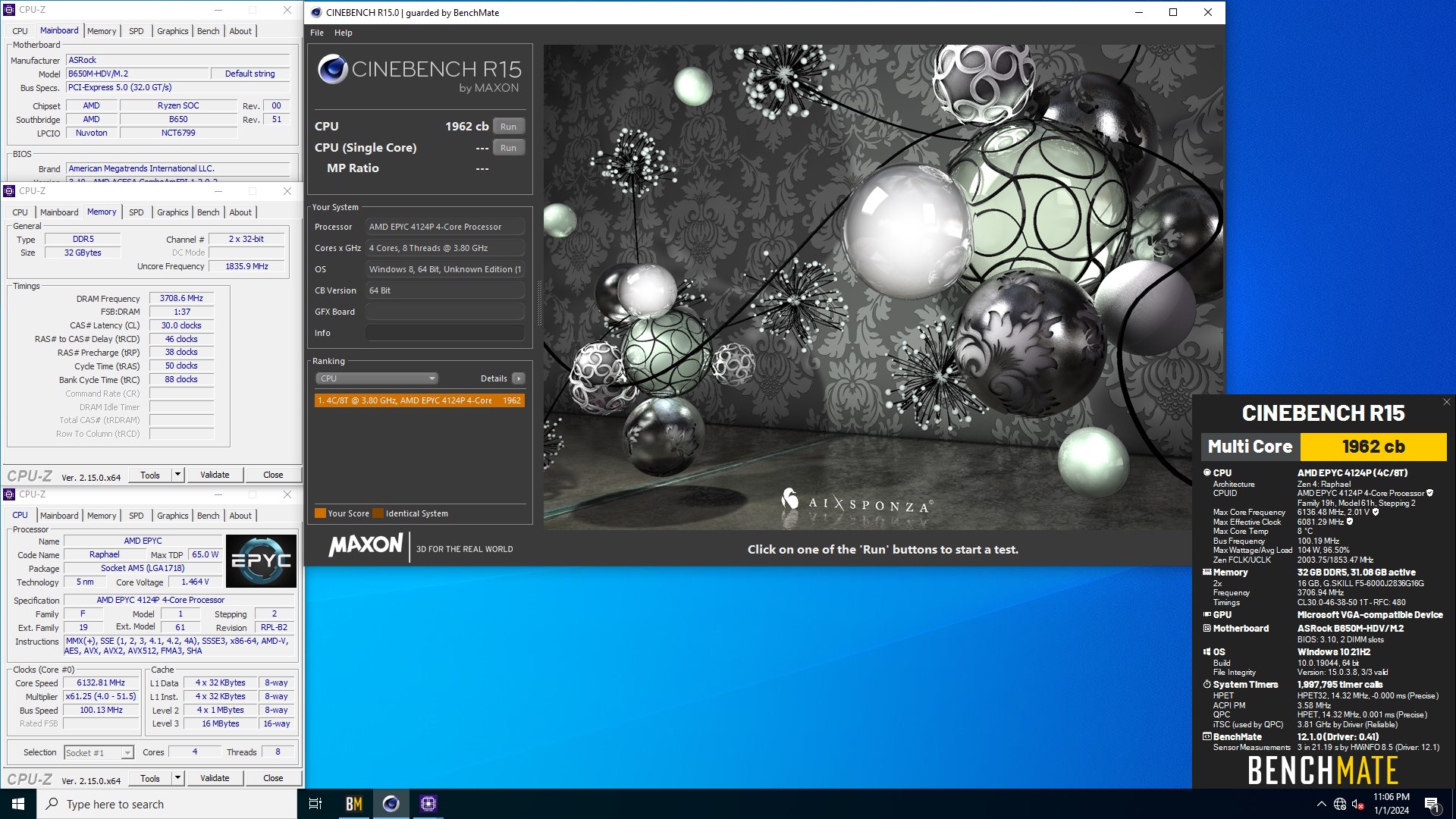Click the CPU-Z CPU window title icon
The image size is (1456, 819).
point(9,494)
